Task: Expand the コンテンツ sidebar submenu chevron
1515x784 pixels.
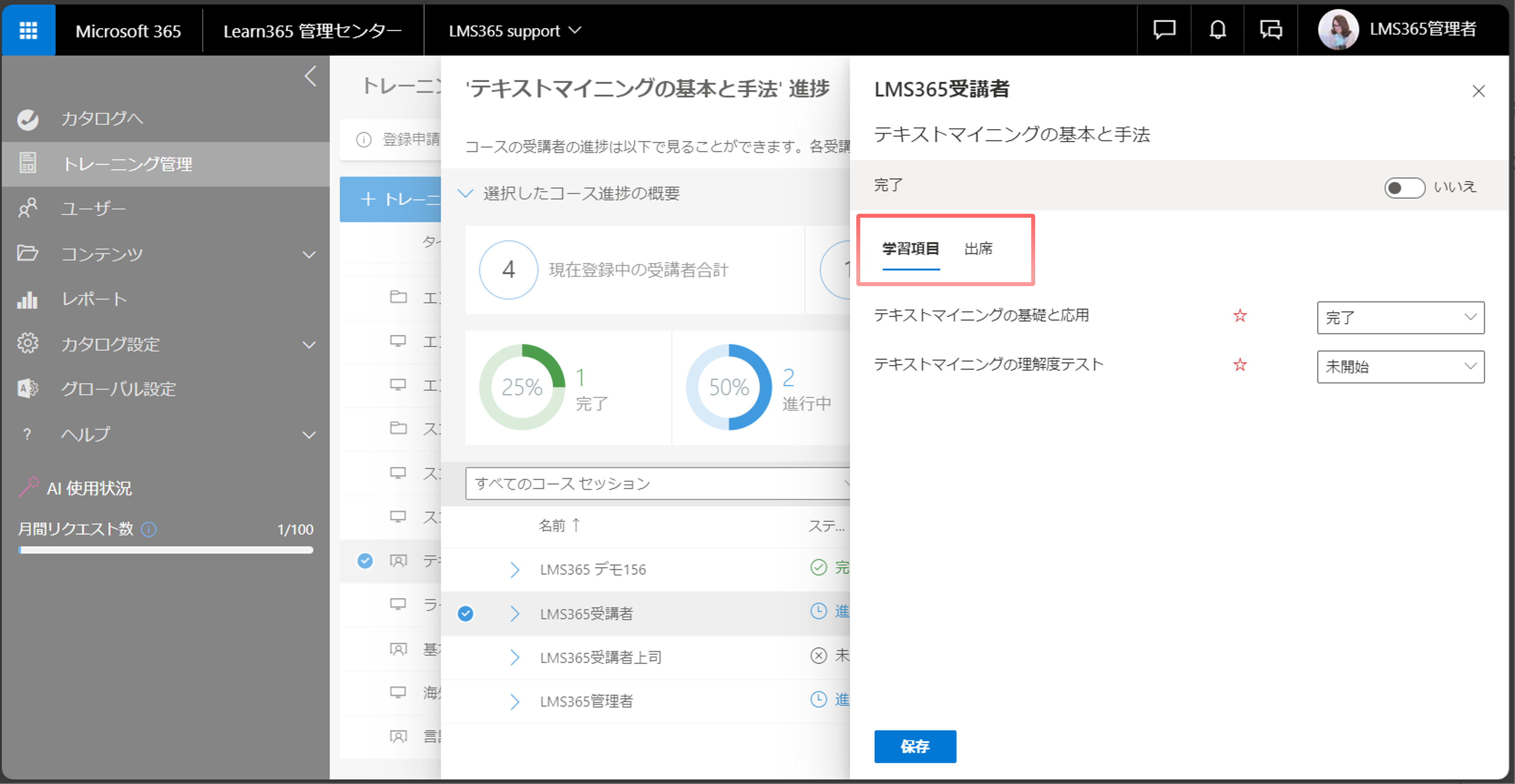Action: [x=309, y=254]
